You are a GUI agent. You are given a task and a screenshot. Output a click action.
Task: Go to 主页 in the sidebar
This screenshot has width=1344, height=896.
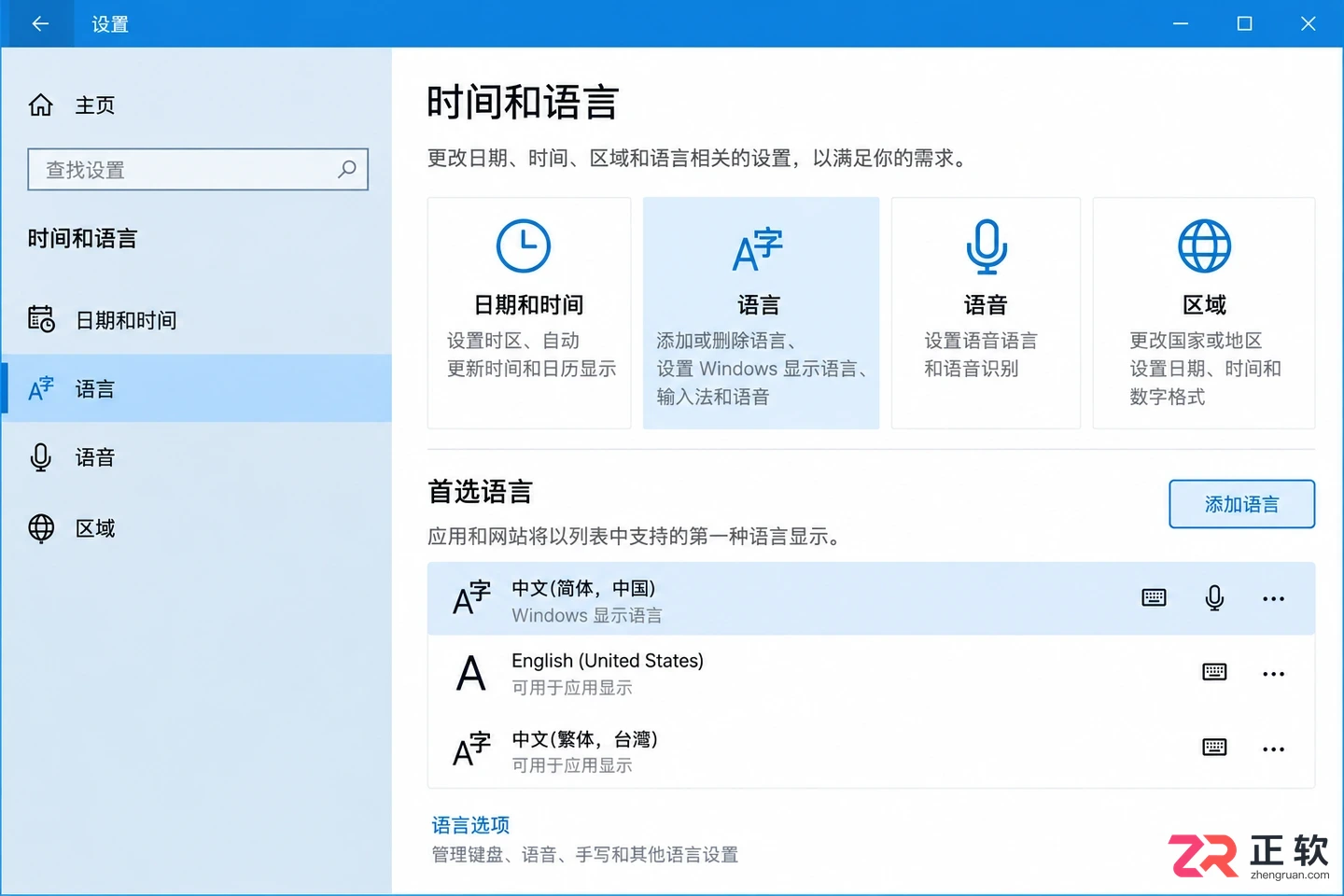[x=95, y=105]
